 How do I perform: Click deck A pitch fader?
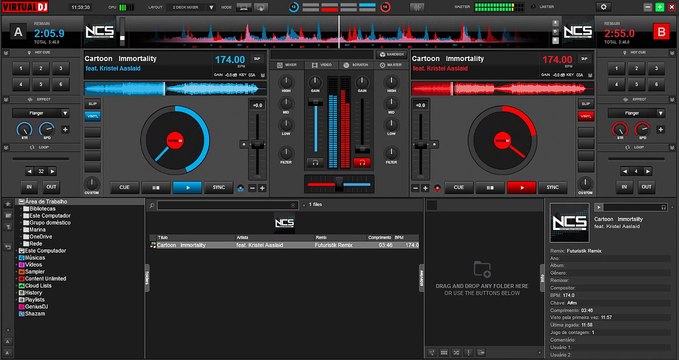(x=257, y=145)
